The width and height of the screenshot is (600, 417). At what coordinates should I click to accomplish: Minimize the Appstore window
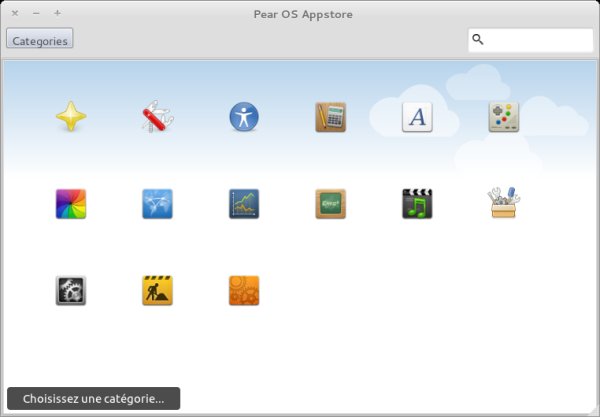36,13
